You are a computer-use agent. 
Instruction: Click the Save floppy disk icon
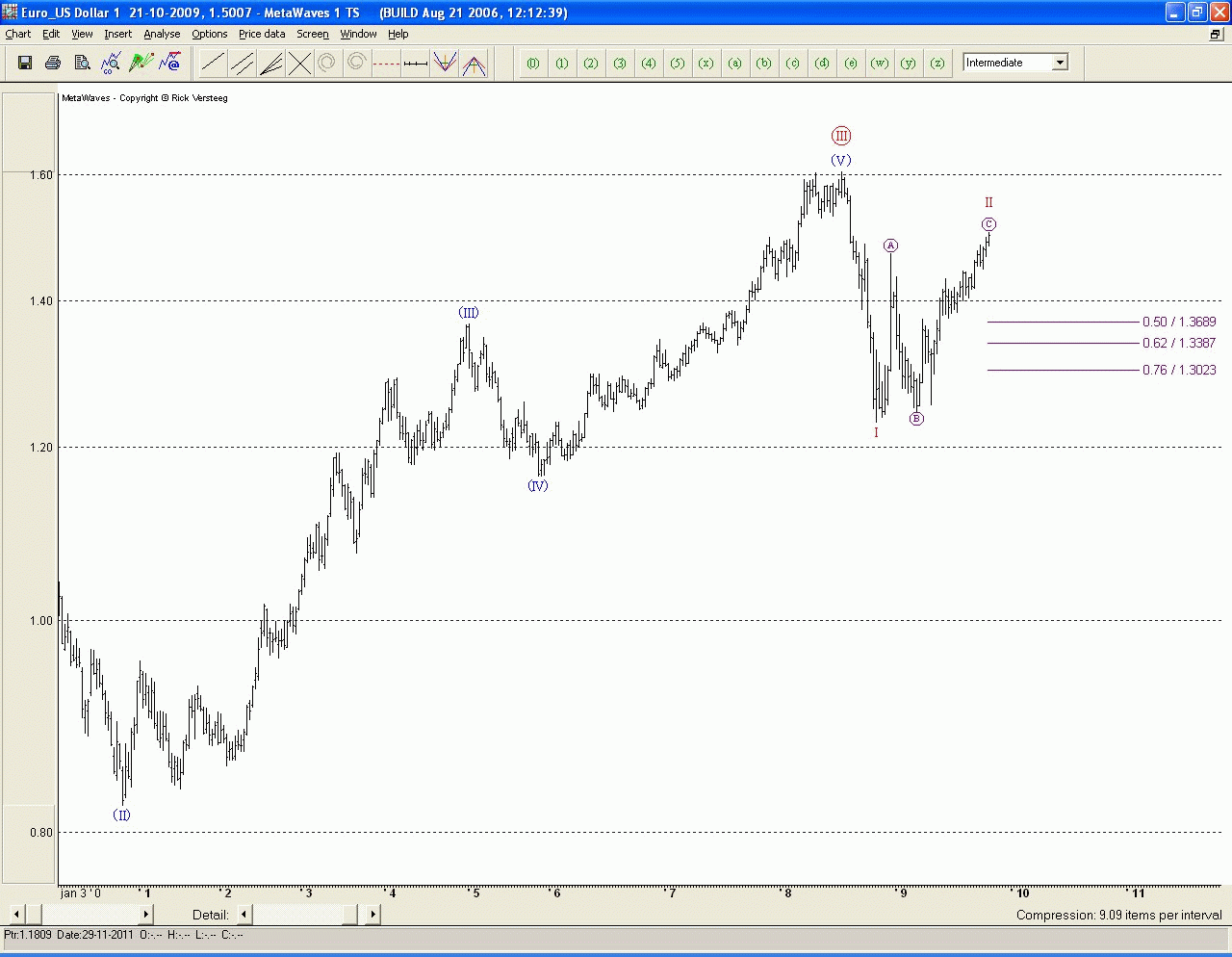[x=25, y=64]
